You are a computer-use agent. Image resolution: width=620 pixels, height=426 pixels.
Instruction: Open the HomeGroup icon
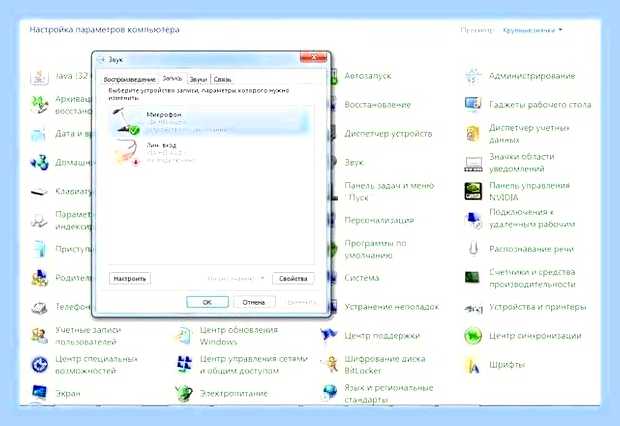[40, 163]
